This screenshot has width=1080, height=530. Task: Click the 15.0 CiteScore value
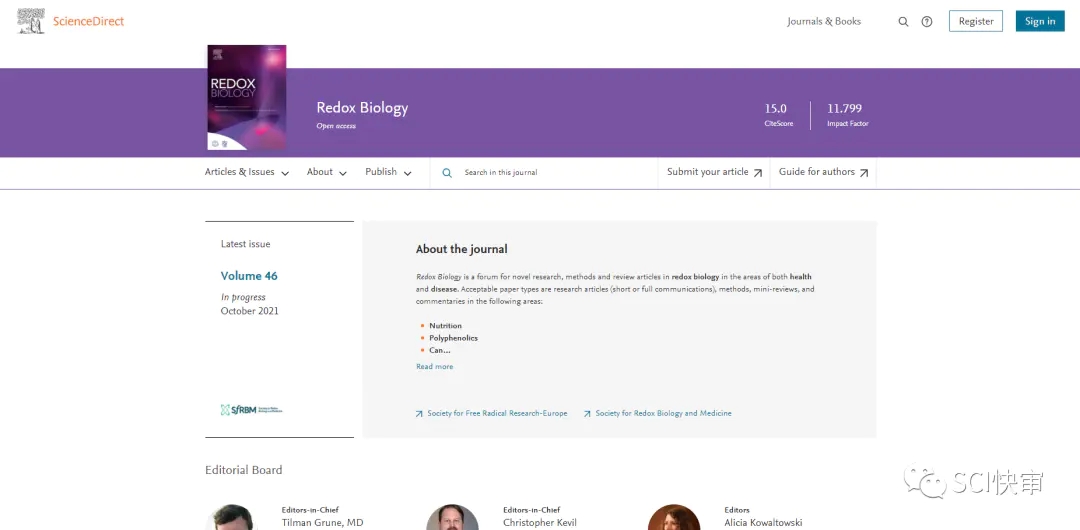[776, 108]
